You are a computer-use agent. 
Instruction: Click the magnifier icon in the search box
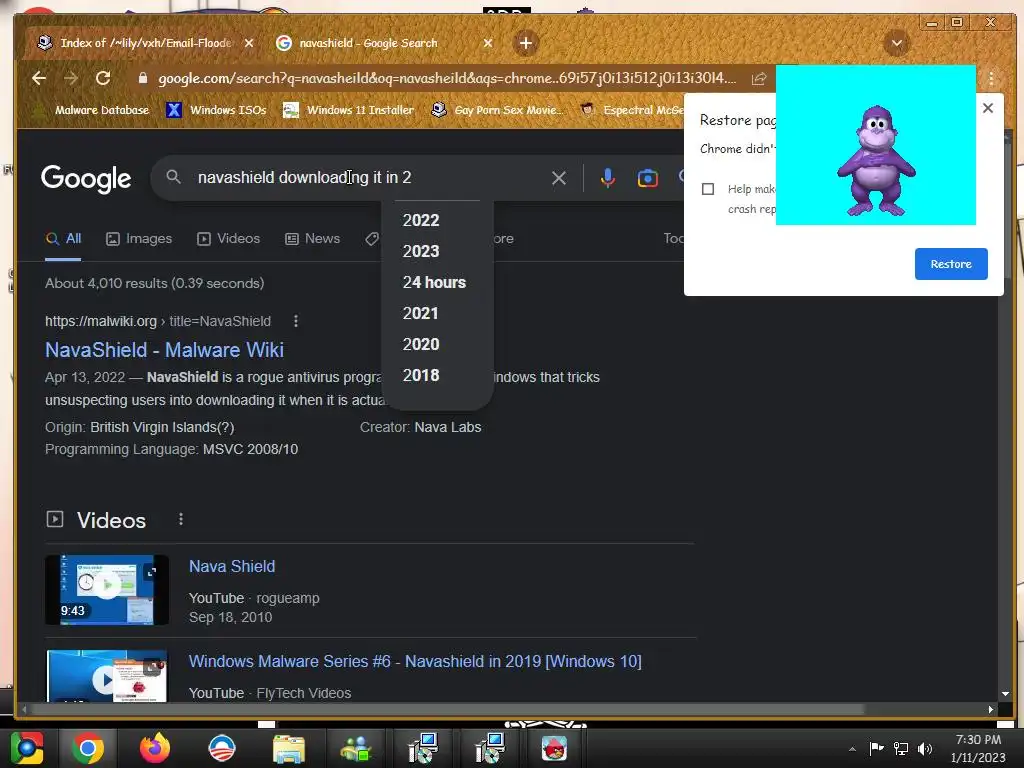tap(173, 177)
